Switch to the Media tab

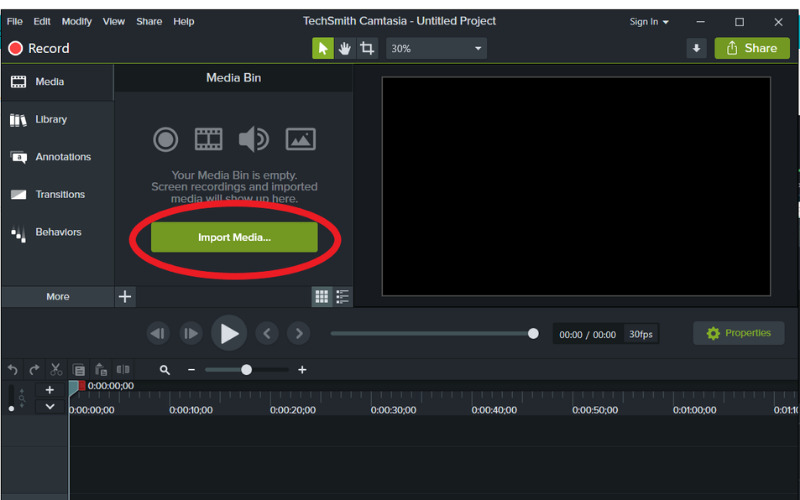(x=57, y=82)
